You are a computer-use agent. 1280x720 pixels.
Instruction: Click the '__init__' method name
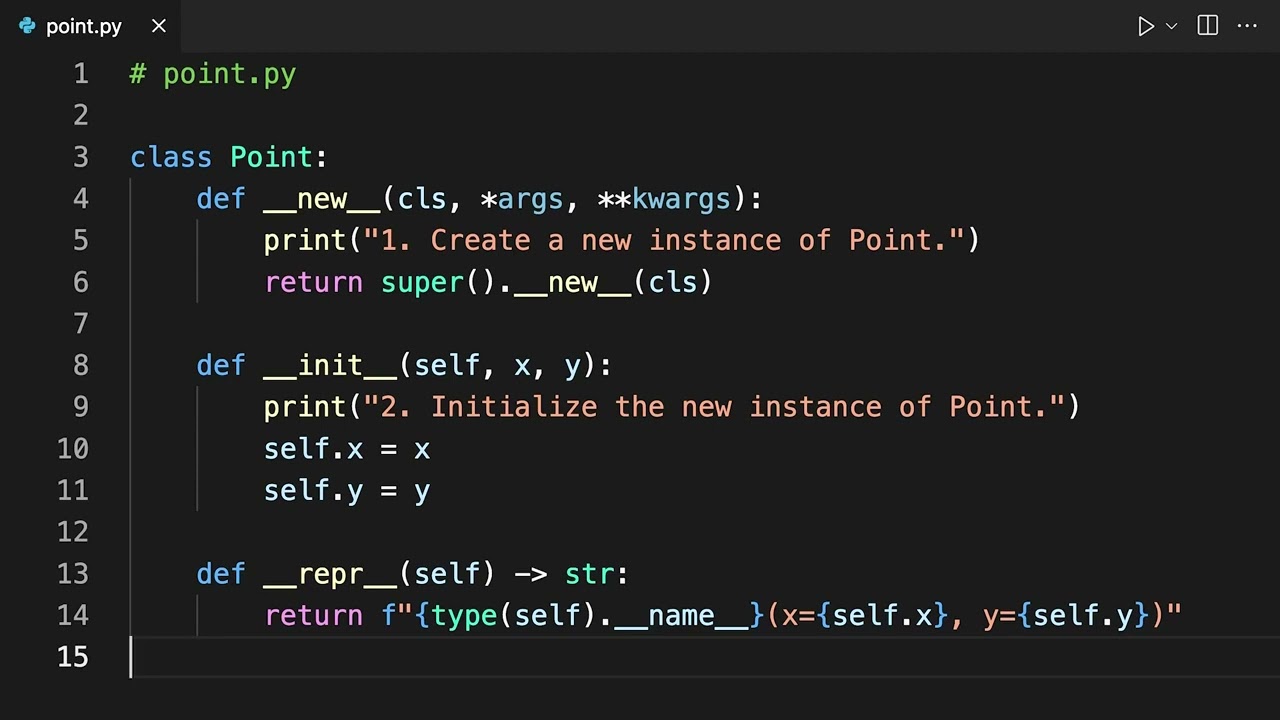[330, 365]
